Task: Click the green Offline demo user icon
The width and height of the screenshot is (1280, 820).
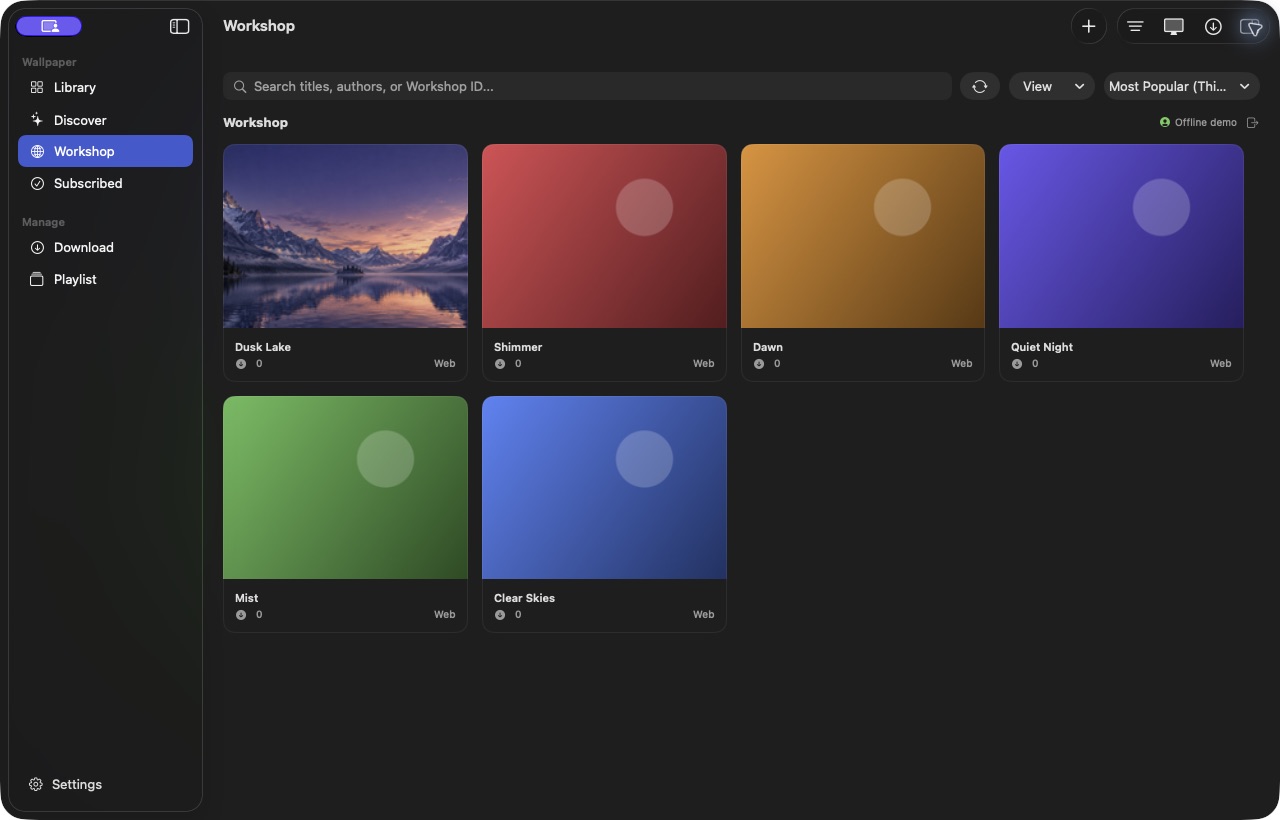Action: [x=1165, y=122]
